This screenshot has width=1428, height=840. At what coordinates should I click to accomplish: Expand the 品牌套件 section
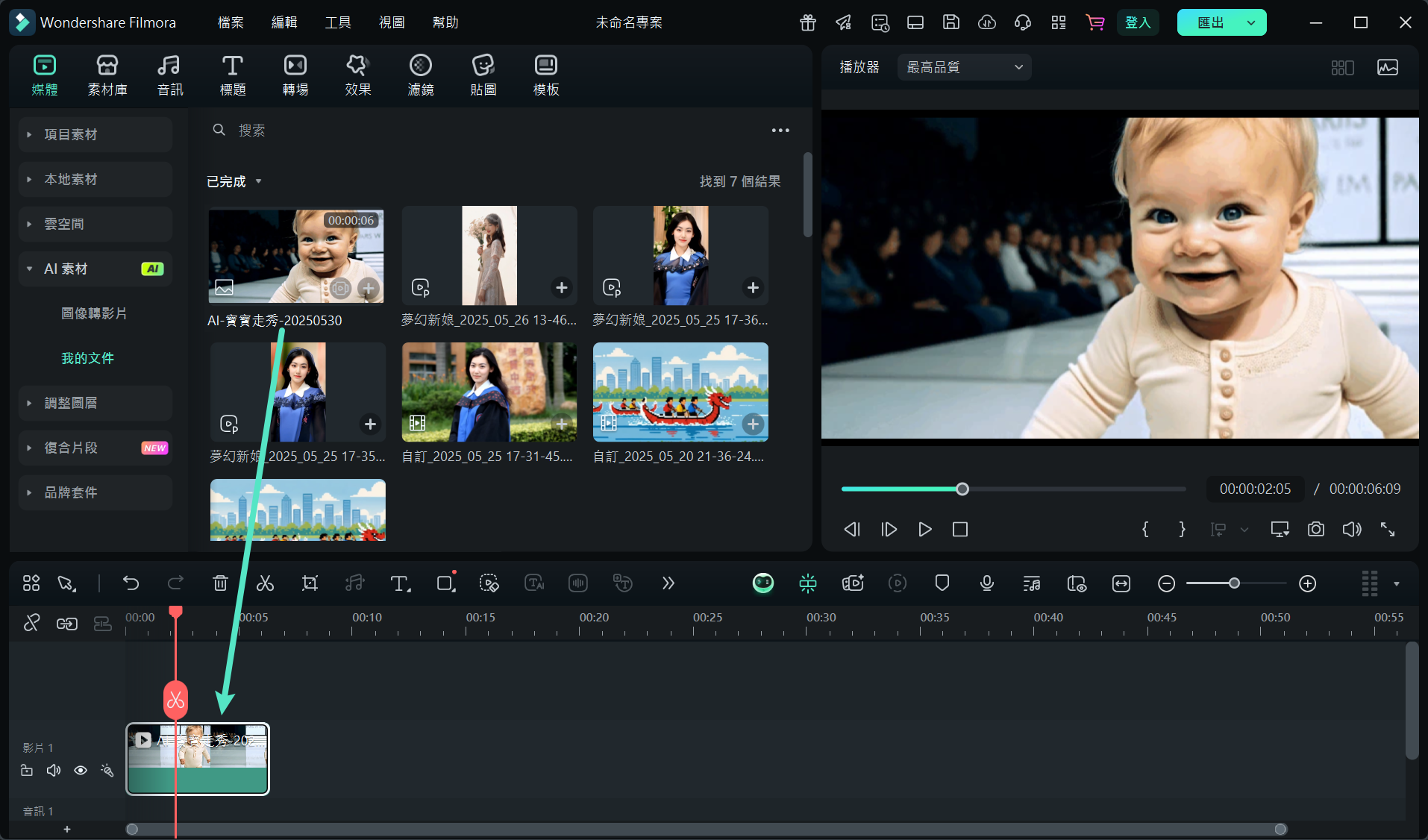pyautogui.click(x=95, y=492)
